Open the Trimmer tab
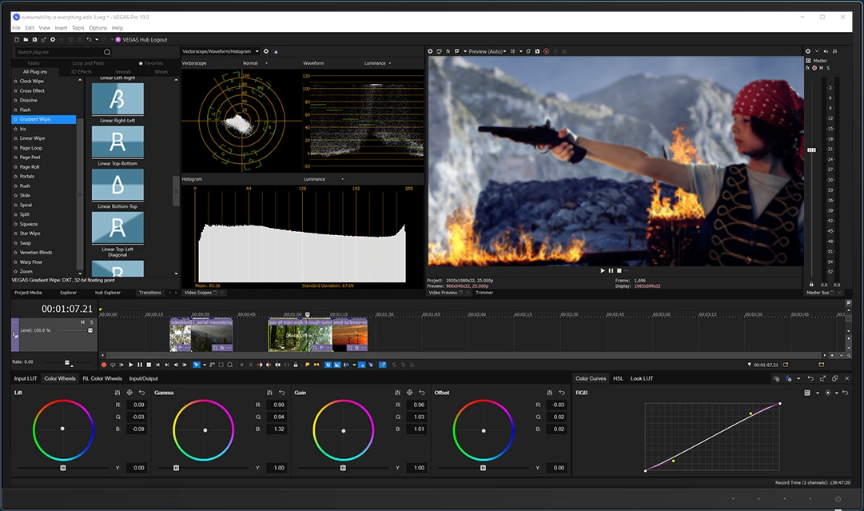The image size is (864, 511). coord(484,293)
